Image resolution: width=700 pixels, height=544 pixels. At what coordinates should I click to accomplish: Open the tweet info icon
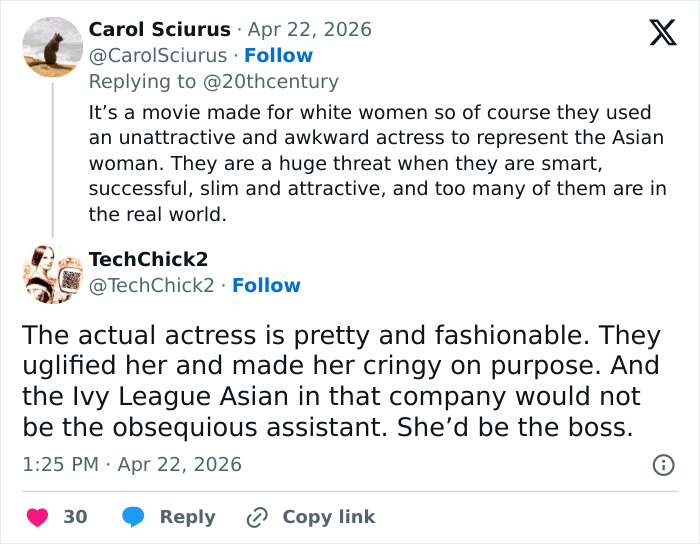pyautogui.click(x=662, y=464)
